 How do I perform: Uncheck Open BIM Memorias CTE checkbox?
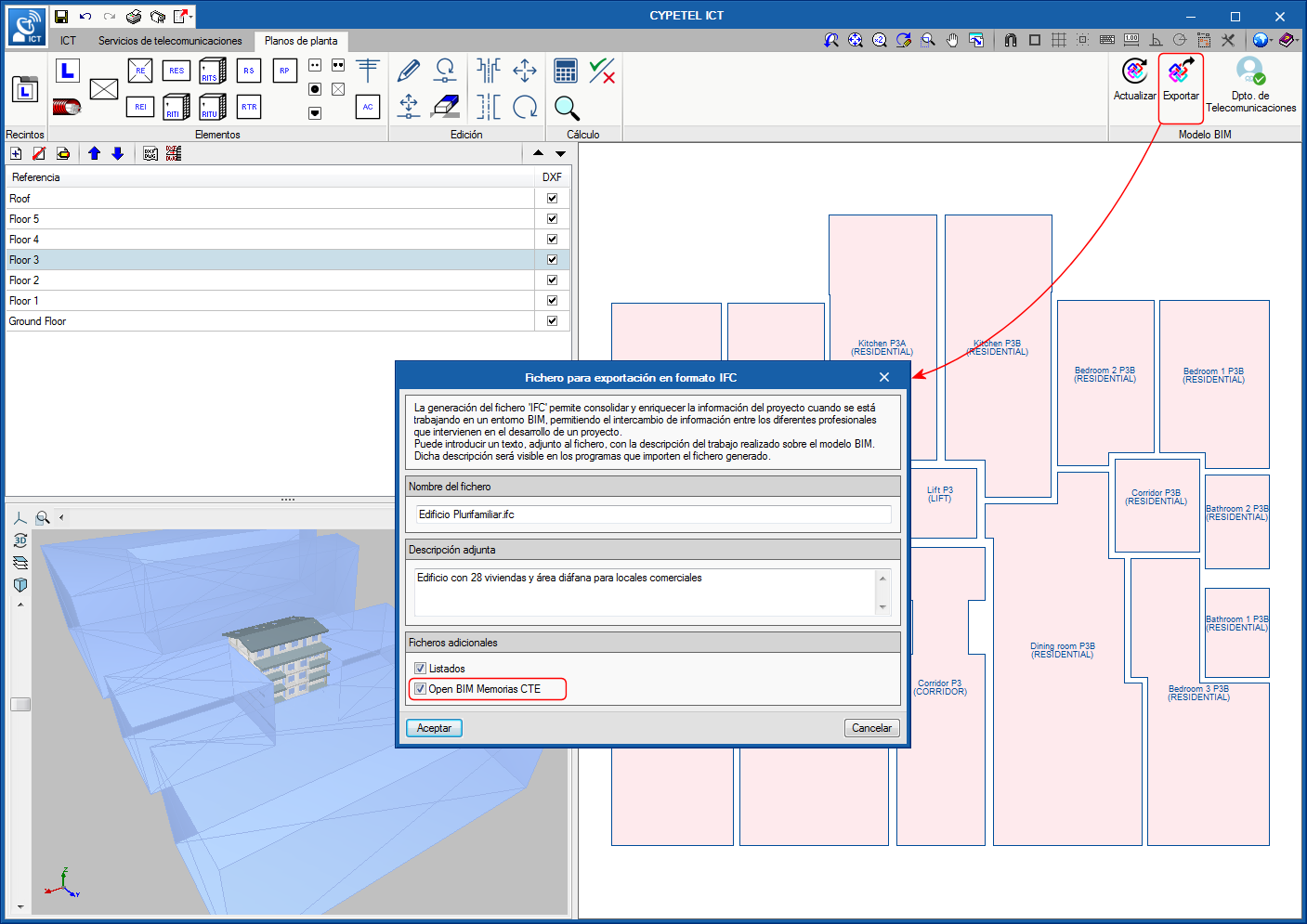pos(420,689)
